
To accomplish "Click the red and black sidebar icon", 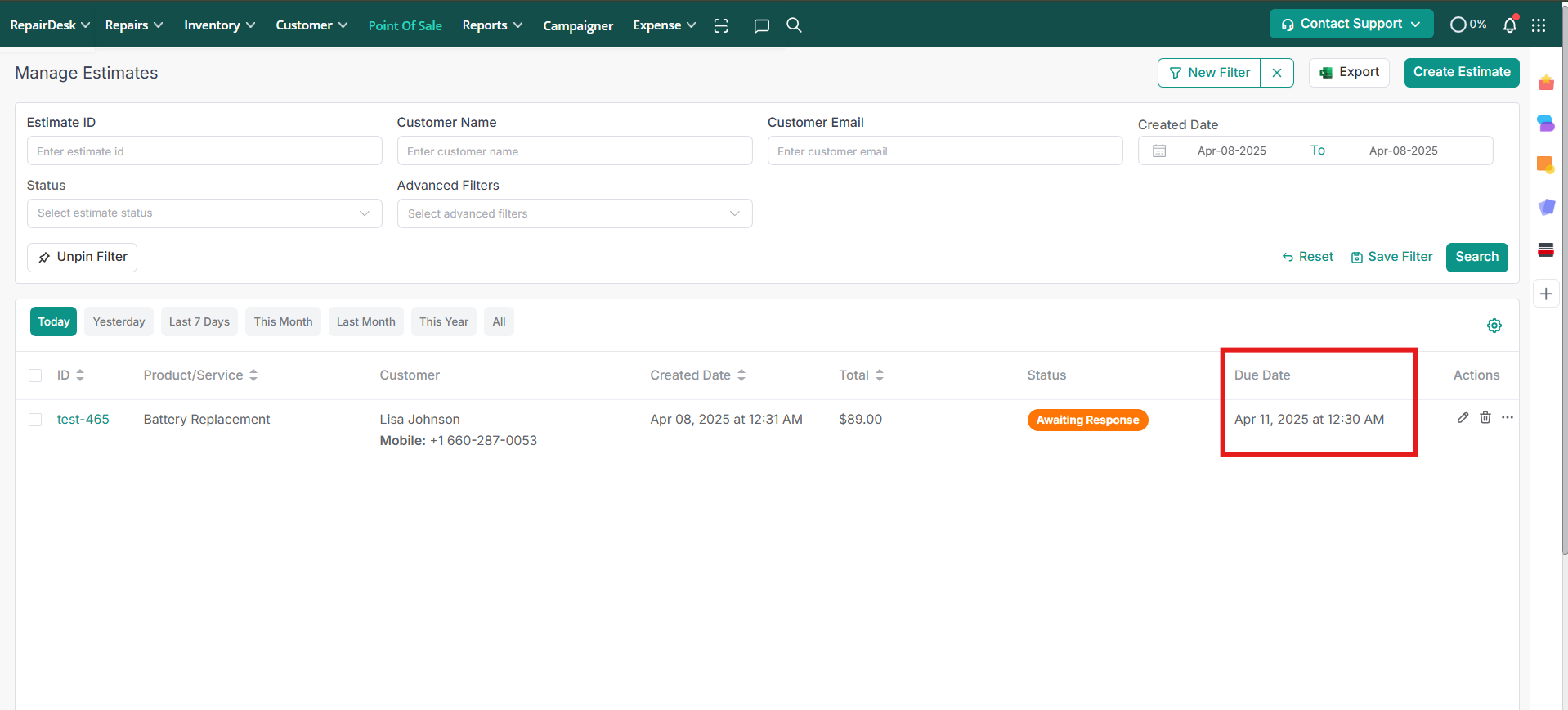I will pyautogui.click(x=1546, y=249).
